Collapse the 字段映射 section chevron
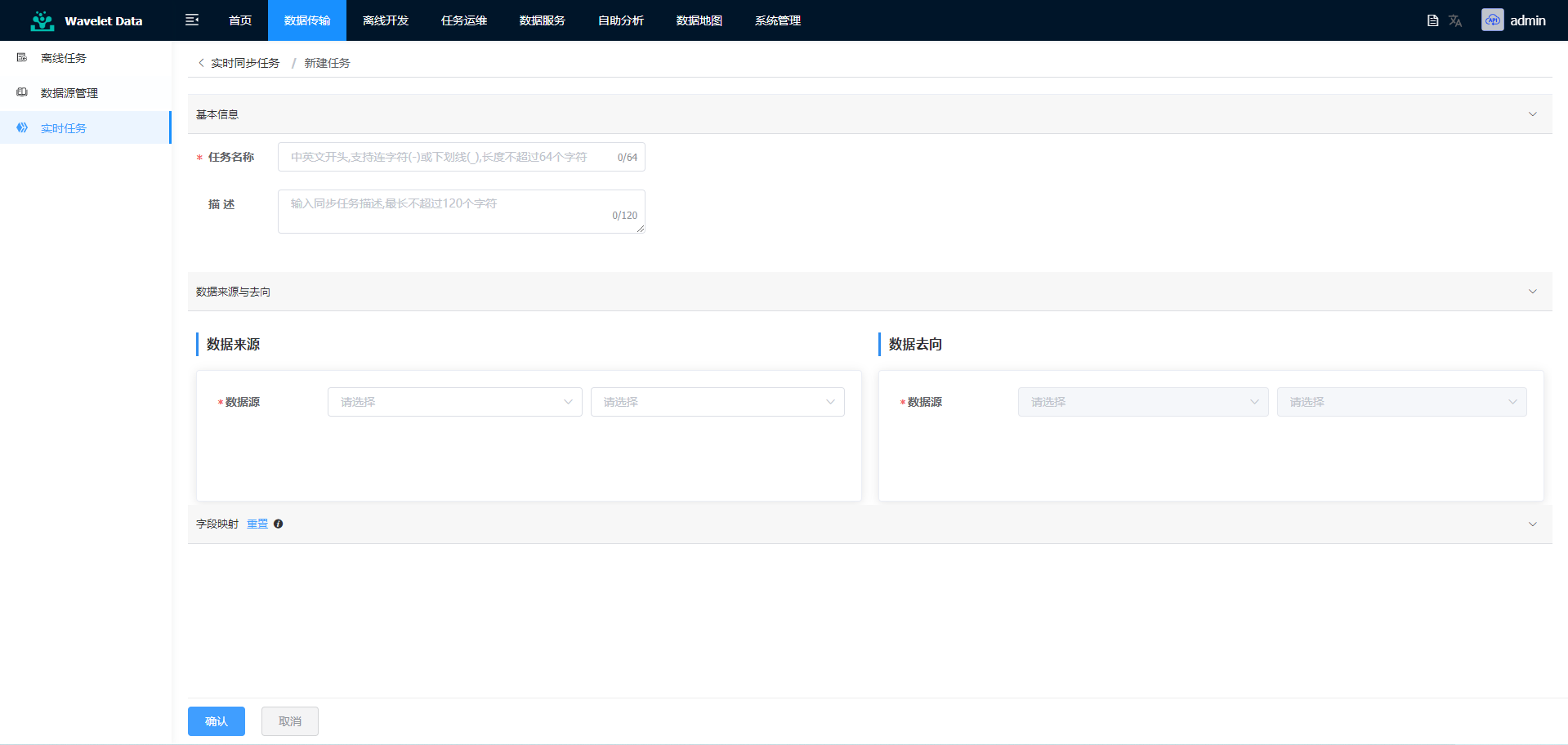 tap(1533, 524)
